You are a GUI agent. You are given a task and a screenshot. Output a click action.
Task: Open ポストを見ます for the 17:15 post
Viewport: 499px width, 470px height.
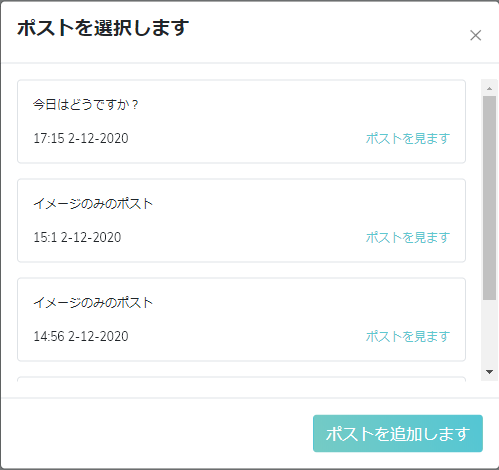tap(408, 138)
